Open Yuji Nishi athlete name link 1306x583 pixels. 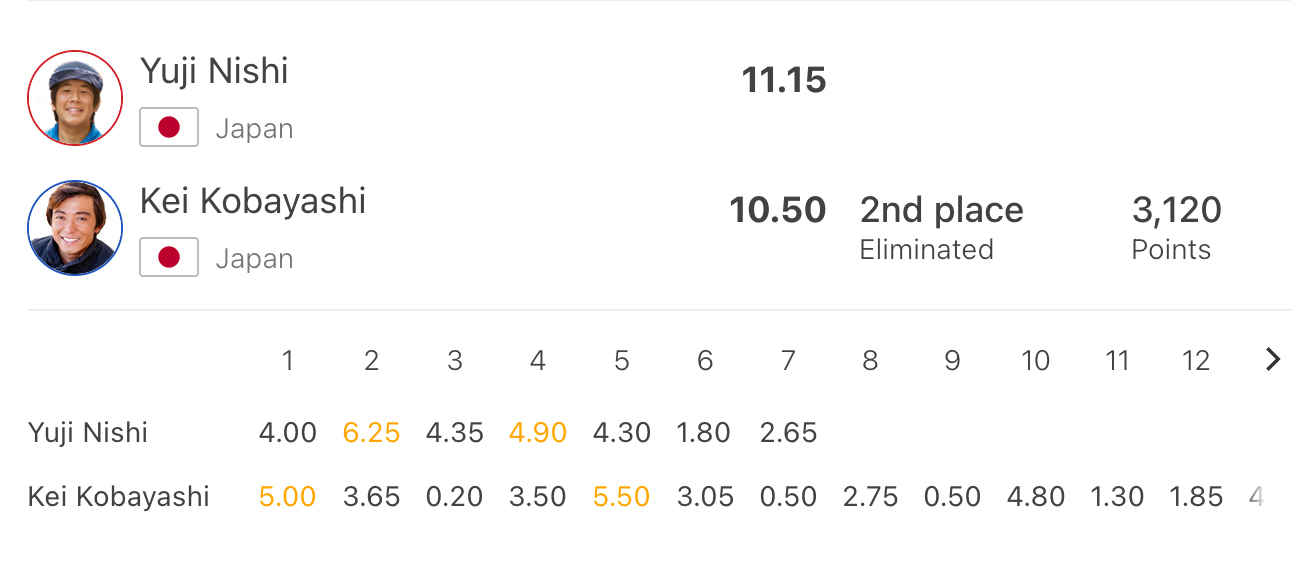[214, 71]
